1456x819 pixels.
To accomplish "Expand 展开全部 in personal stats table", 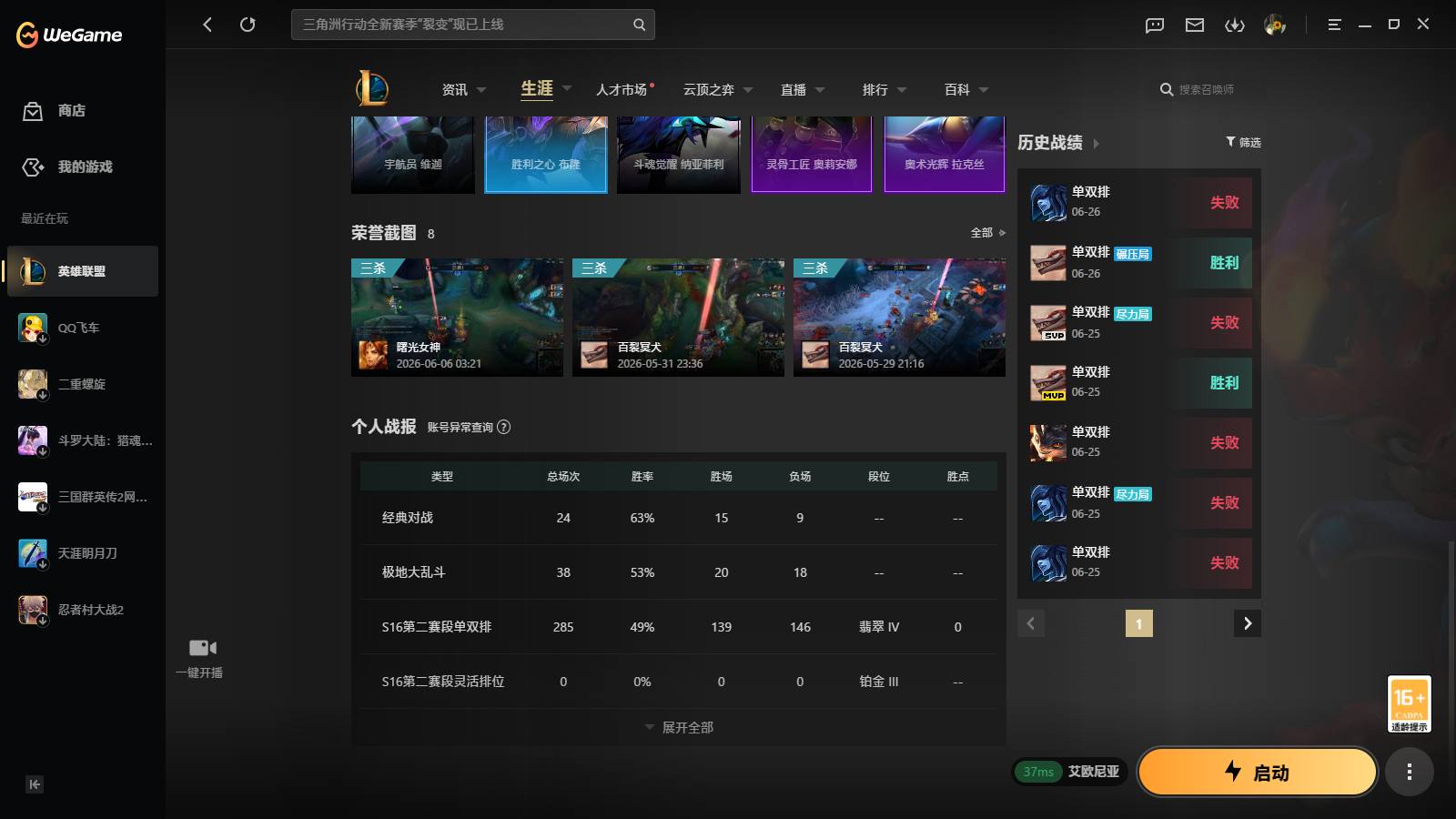I will click(679, 728).
